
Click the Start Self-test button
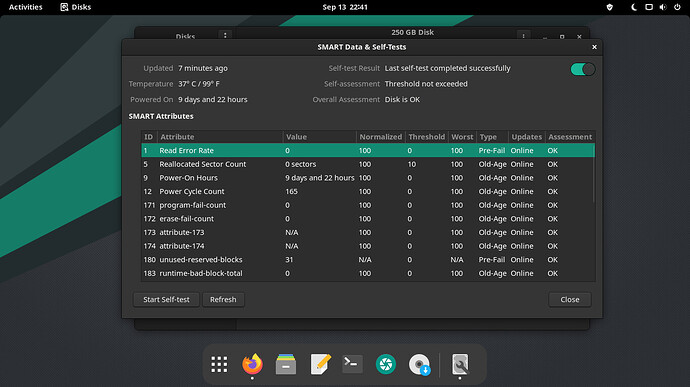pyautogui.click(x=166, y=299)
